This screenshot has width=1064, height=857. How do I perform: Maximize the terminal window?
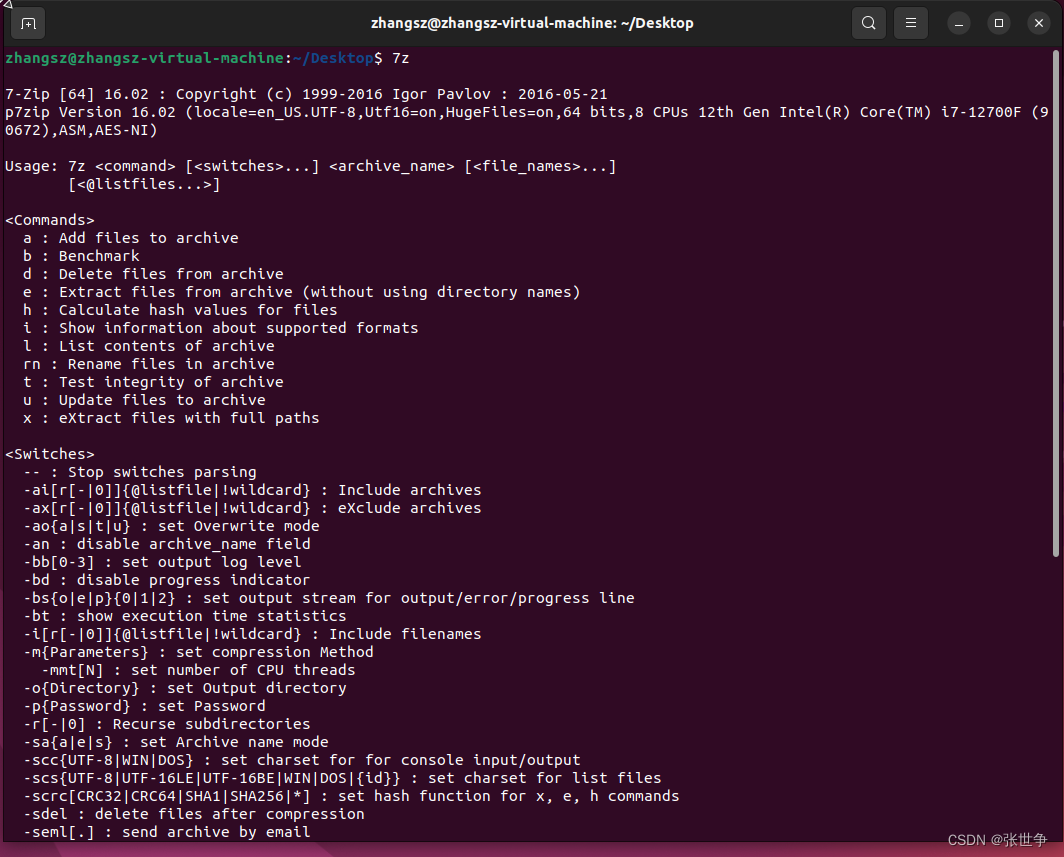(x=999, y=22)
